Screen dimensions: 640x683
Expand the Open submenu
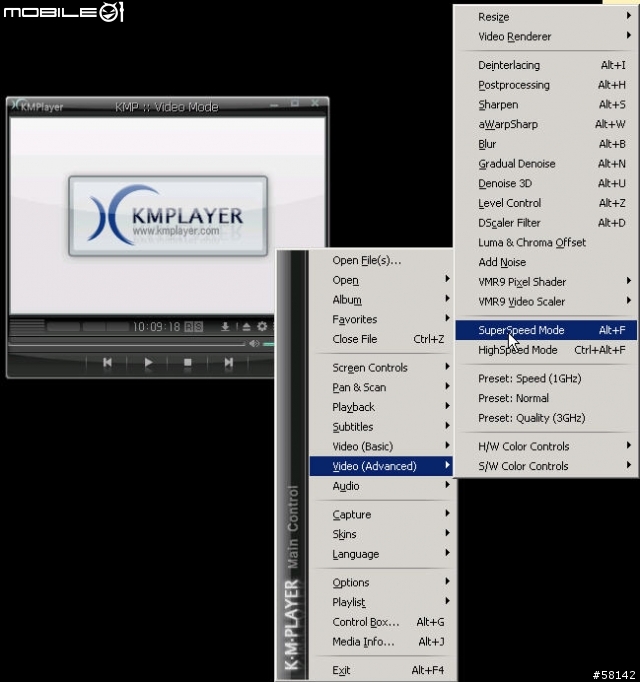pos(381,280)
